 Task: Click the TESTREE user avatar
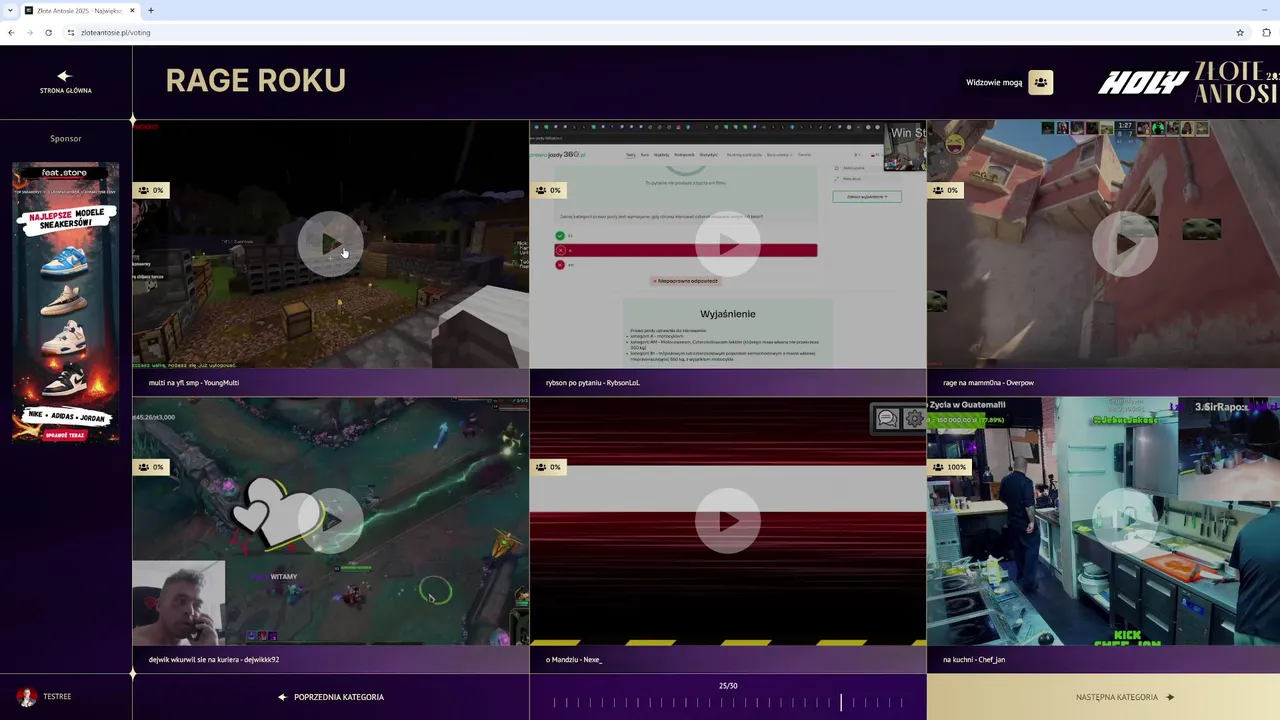coord(27,696)
